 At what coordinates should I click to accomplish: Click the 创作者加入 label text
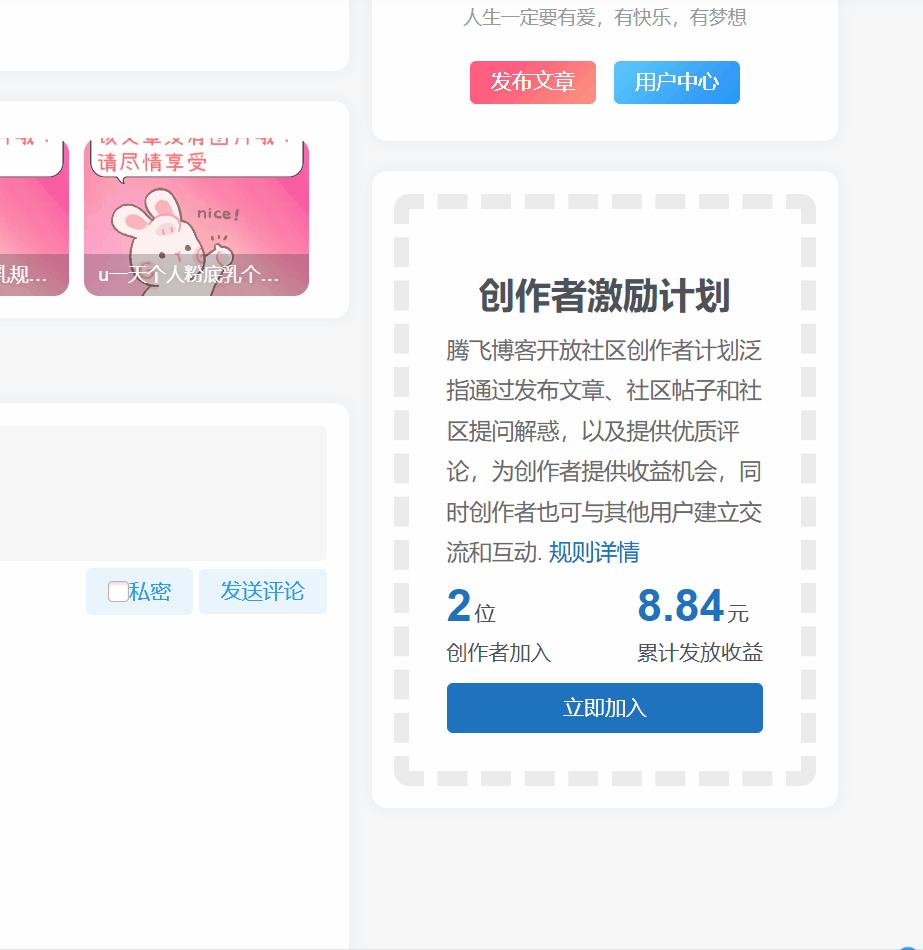[499, 652]
